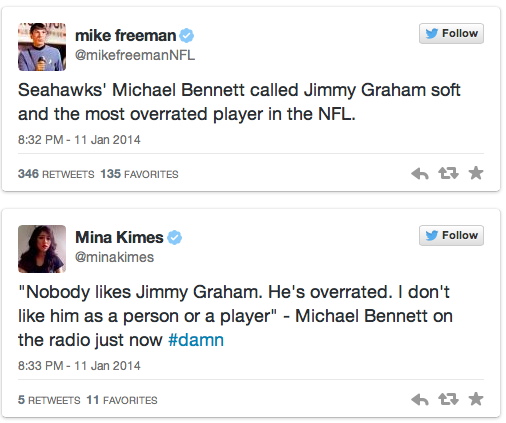Open the Mina Kimes display name
506x423 pixels.
click(119, 237)
